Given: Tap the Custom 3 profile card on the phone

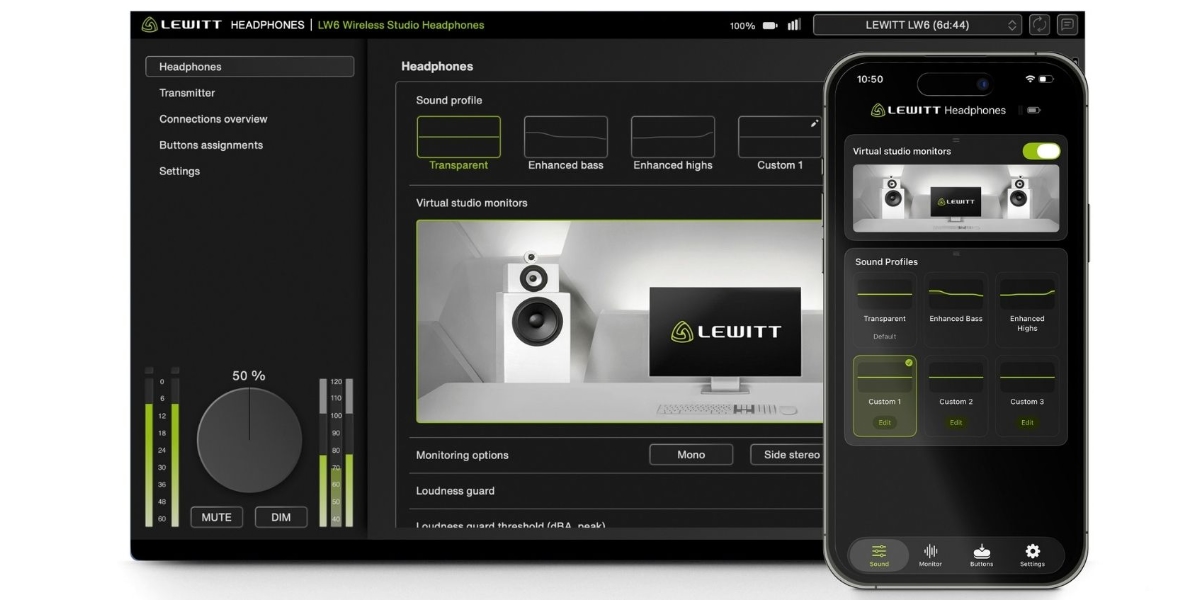Looking at the screenshot, I should pyautogui.click(x=1027, y=395).
